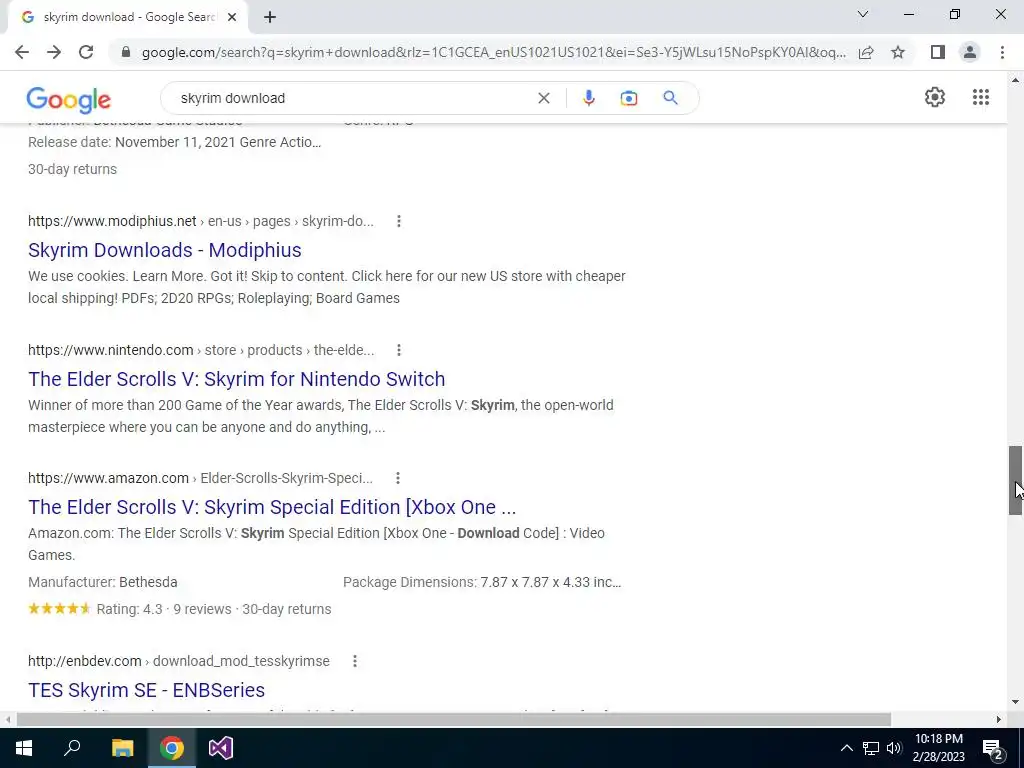
Task: Open the notification center
Action: (992, 748)
